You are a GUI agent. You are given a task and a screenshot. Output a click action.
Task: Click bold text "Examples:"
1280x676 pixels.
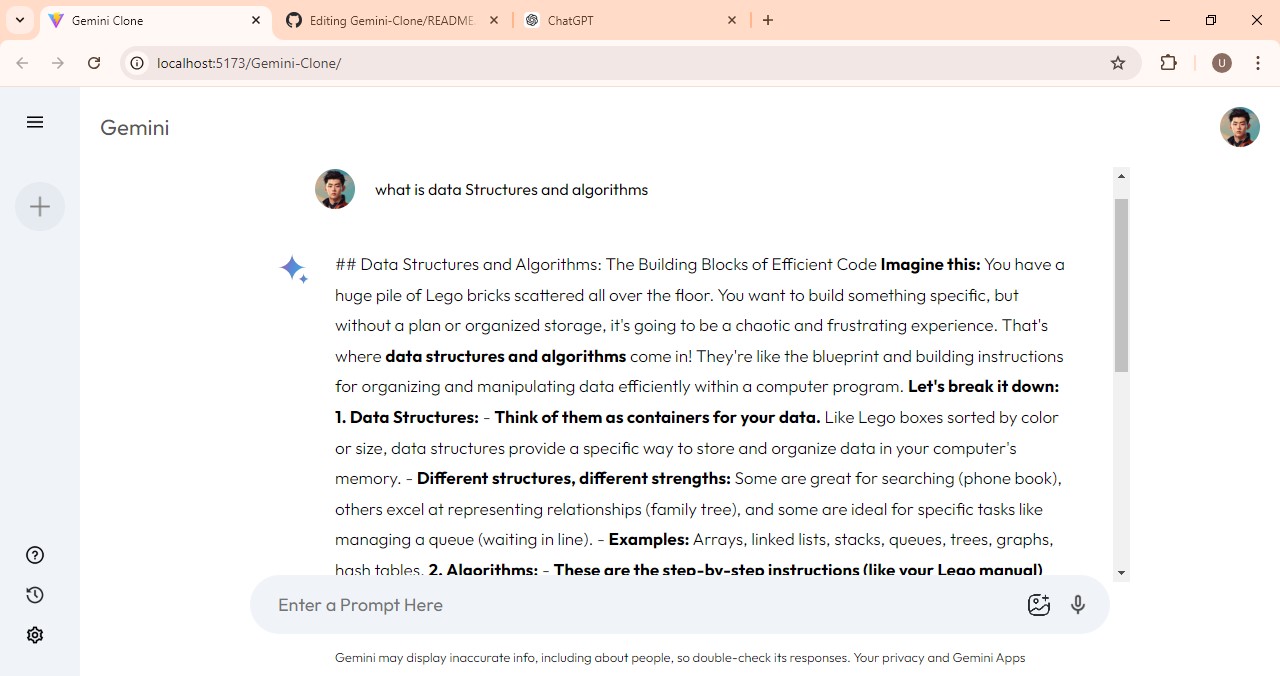point(649,539)
